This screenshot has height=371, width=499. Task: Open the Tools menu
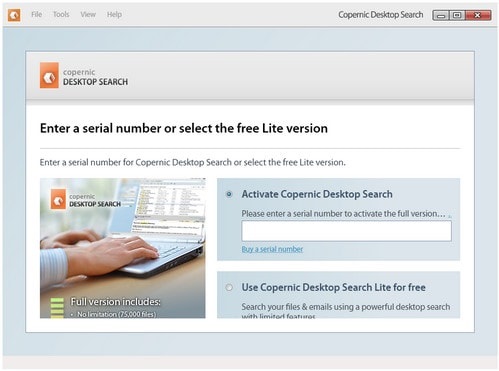(61, 14)
